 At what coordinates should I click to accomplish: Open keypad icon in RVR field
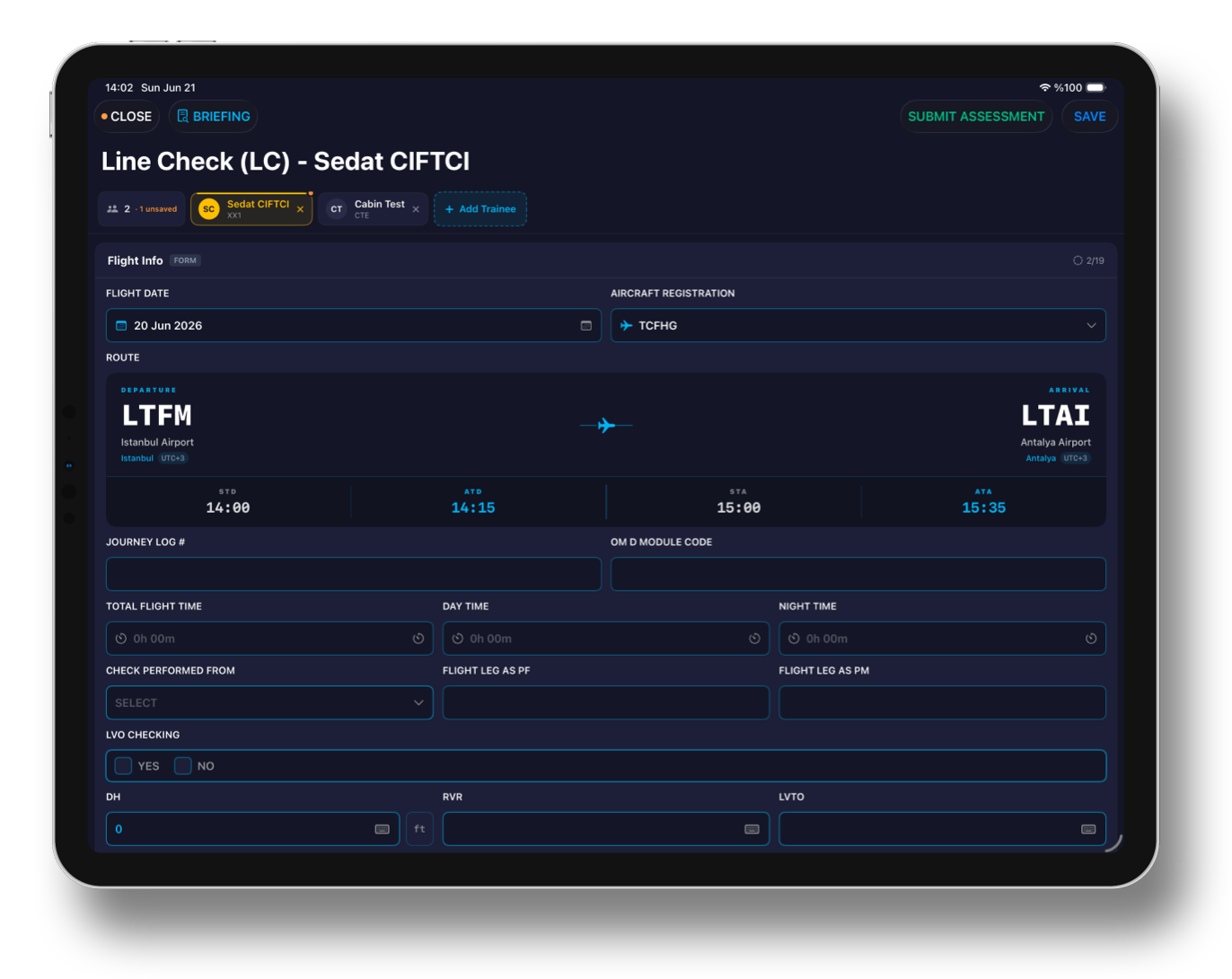point(752,829)
